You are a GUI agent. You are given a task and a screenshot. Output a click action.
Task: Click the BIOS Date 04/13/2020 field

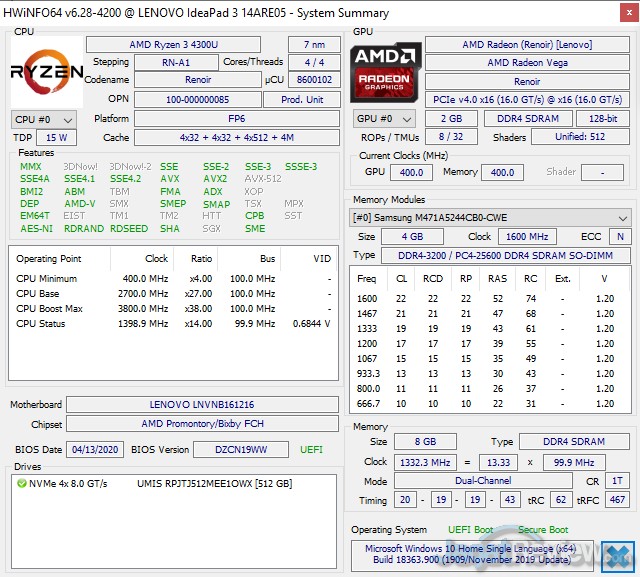[96, 449]
